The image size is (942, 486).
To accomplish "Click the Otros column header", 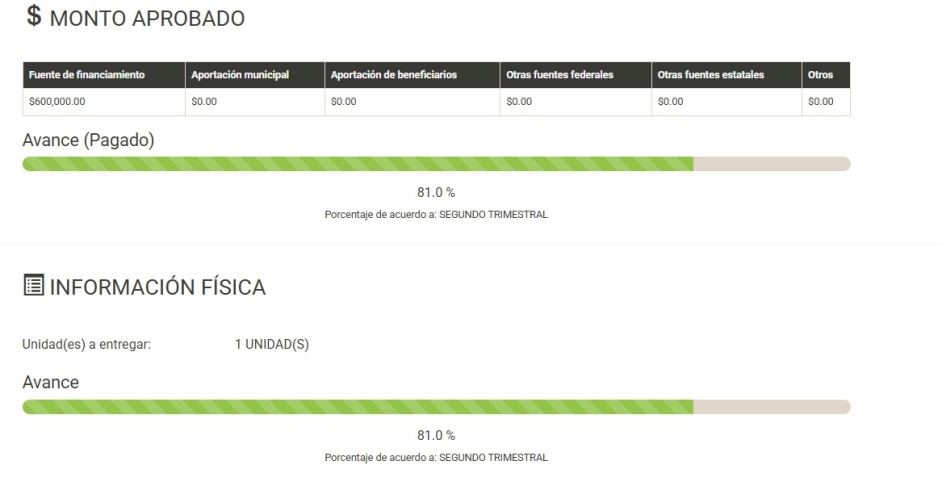I will click(826, 75).
